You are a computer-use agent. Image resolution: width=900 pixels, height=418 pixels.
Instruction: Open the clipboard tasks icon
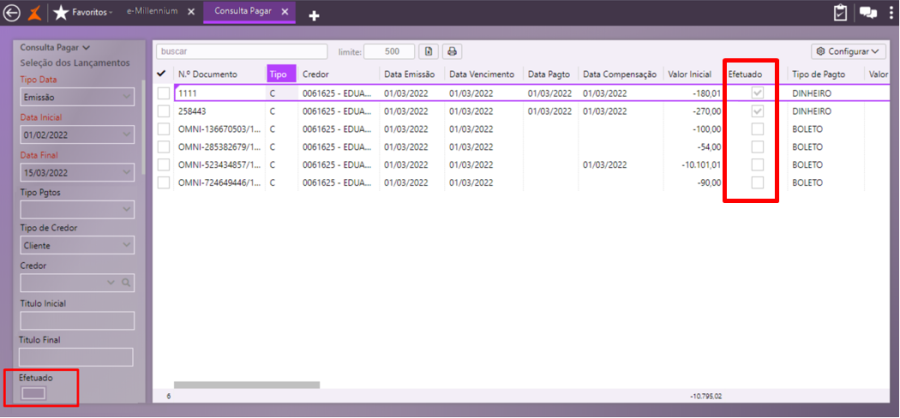pos(840,13)
